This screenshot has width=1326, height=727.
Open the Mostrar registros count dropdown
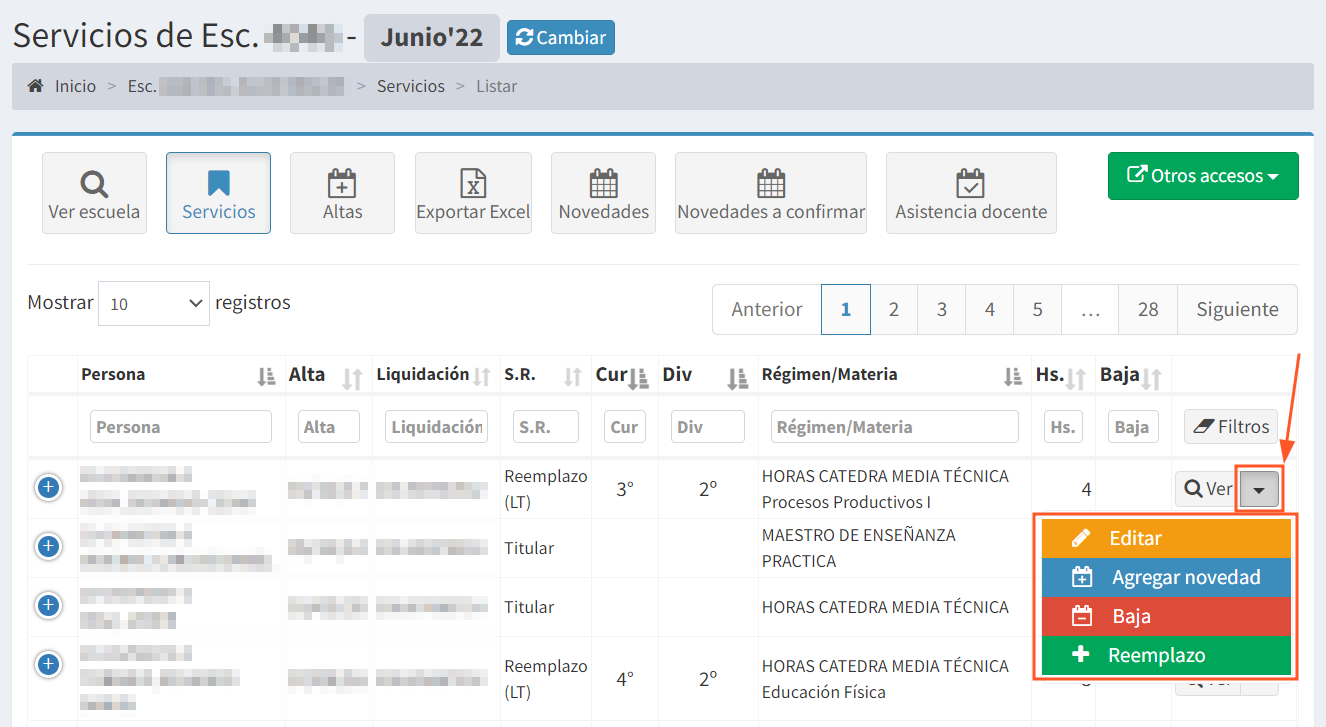tap(154, 303)
